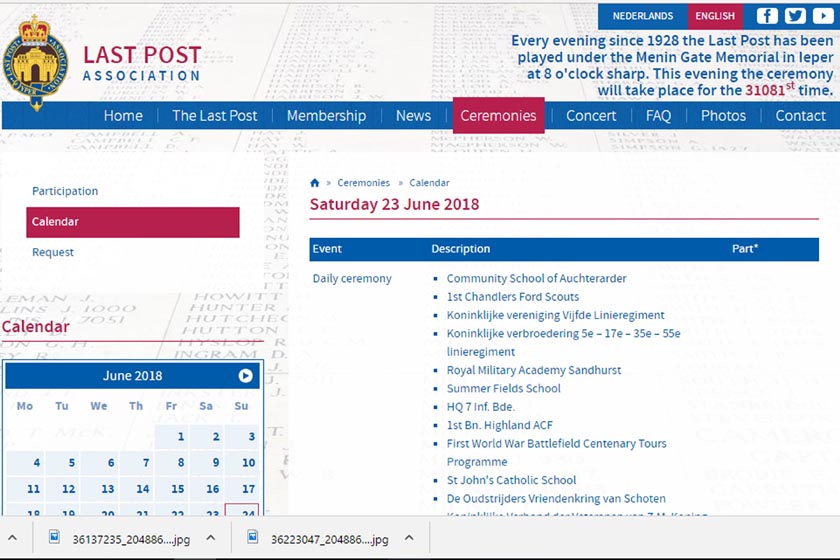Open First World War Battlefield Centenary Tours entry
This screenshot has width=840, height=560.
(x=557, y=452)
